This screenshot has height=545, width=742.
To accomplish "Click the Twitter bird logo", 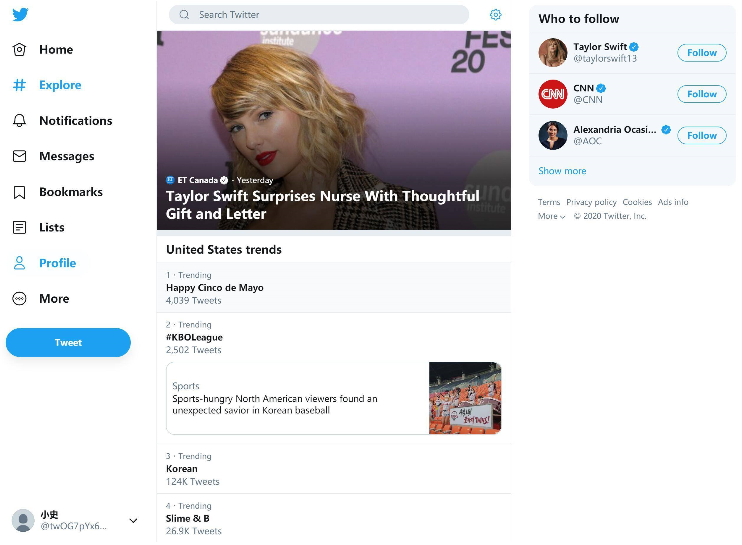I will point(20,15).
